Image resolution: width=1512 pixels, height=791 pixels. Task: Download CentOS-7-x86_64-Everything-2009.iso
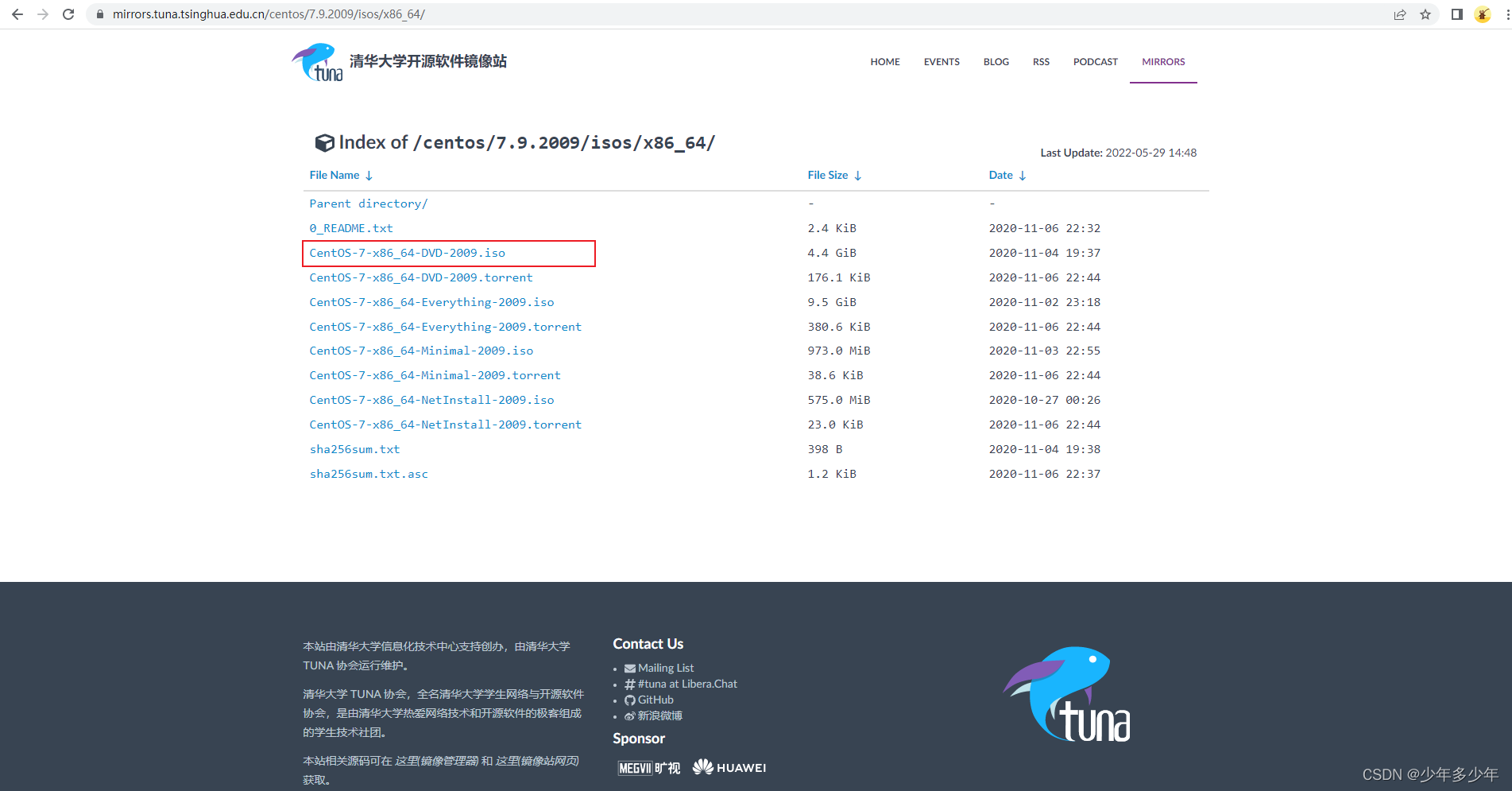point(431,302)
